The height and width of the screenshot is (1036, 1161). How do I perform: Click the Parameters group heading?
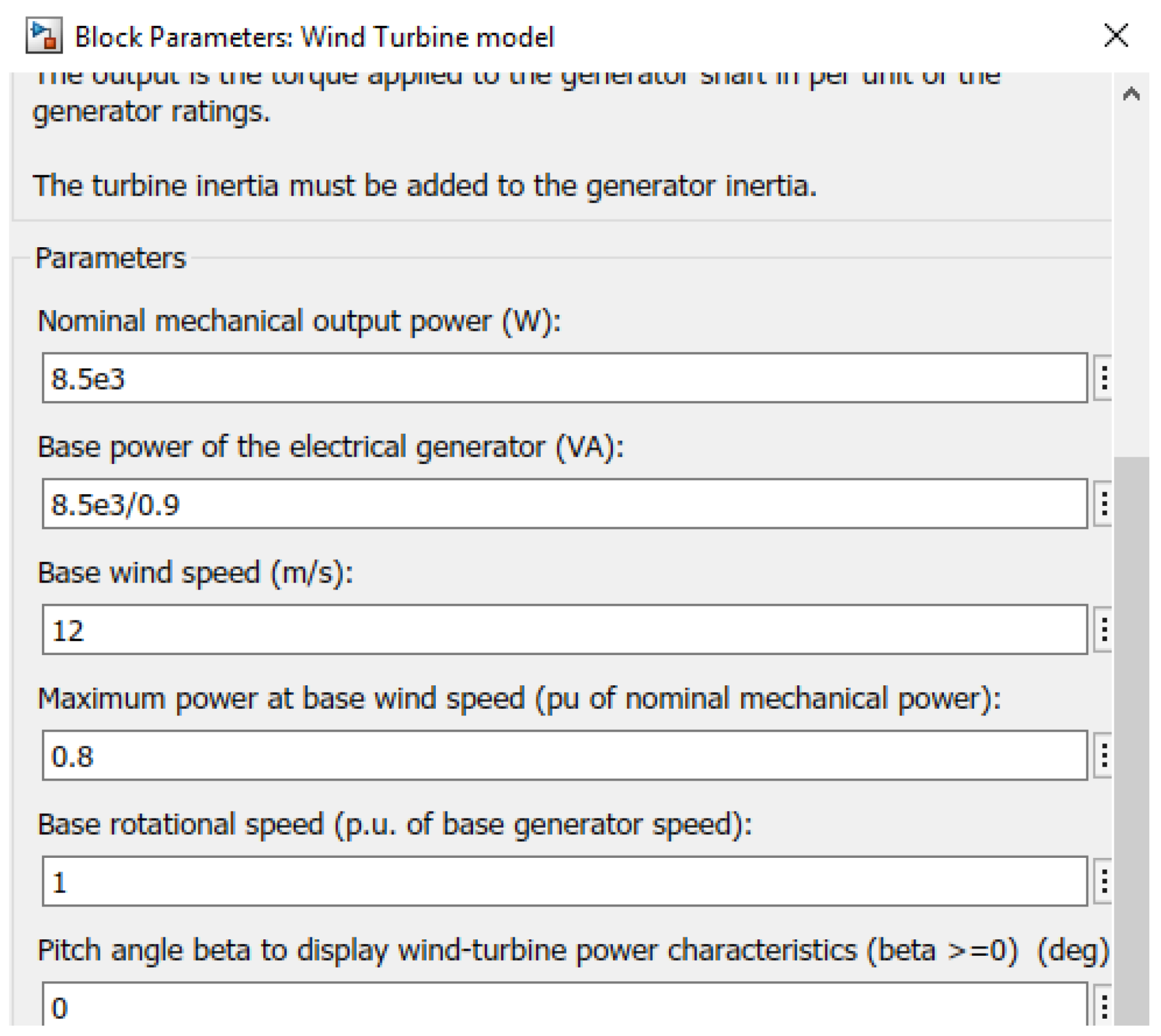(110, 258)
